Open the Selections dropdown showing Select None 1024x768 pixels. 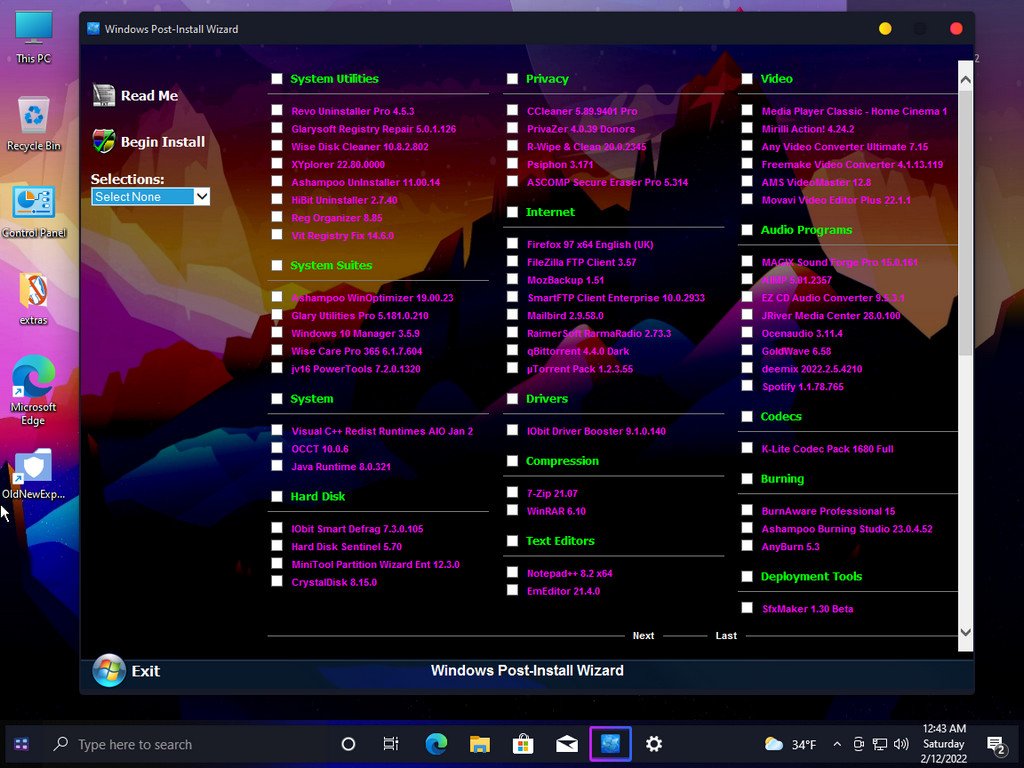pyautogui.click(x=150, y=197)
